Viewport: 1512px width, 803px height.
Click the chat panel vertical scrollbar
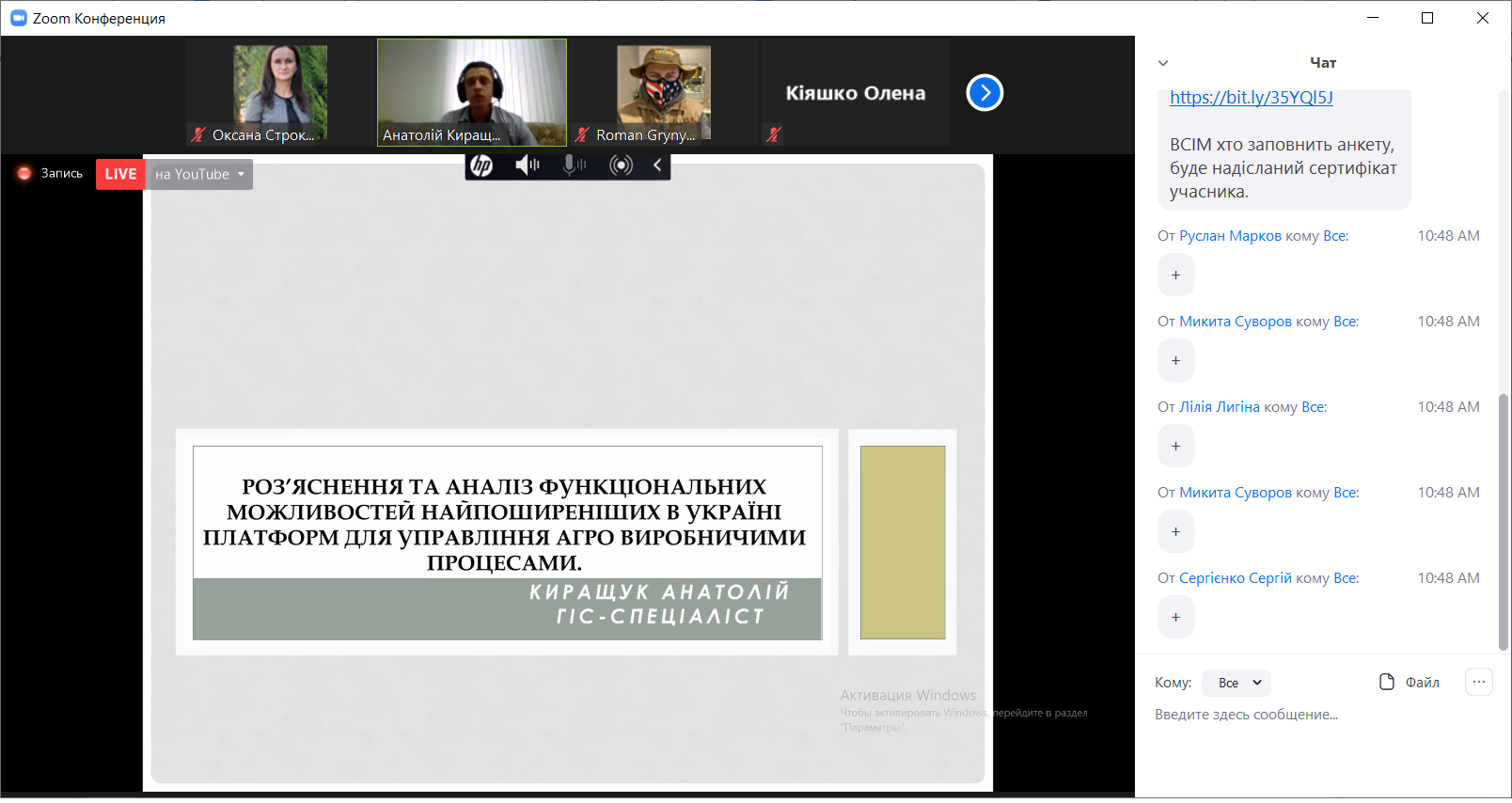pos(1503,517)
